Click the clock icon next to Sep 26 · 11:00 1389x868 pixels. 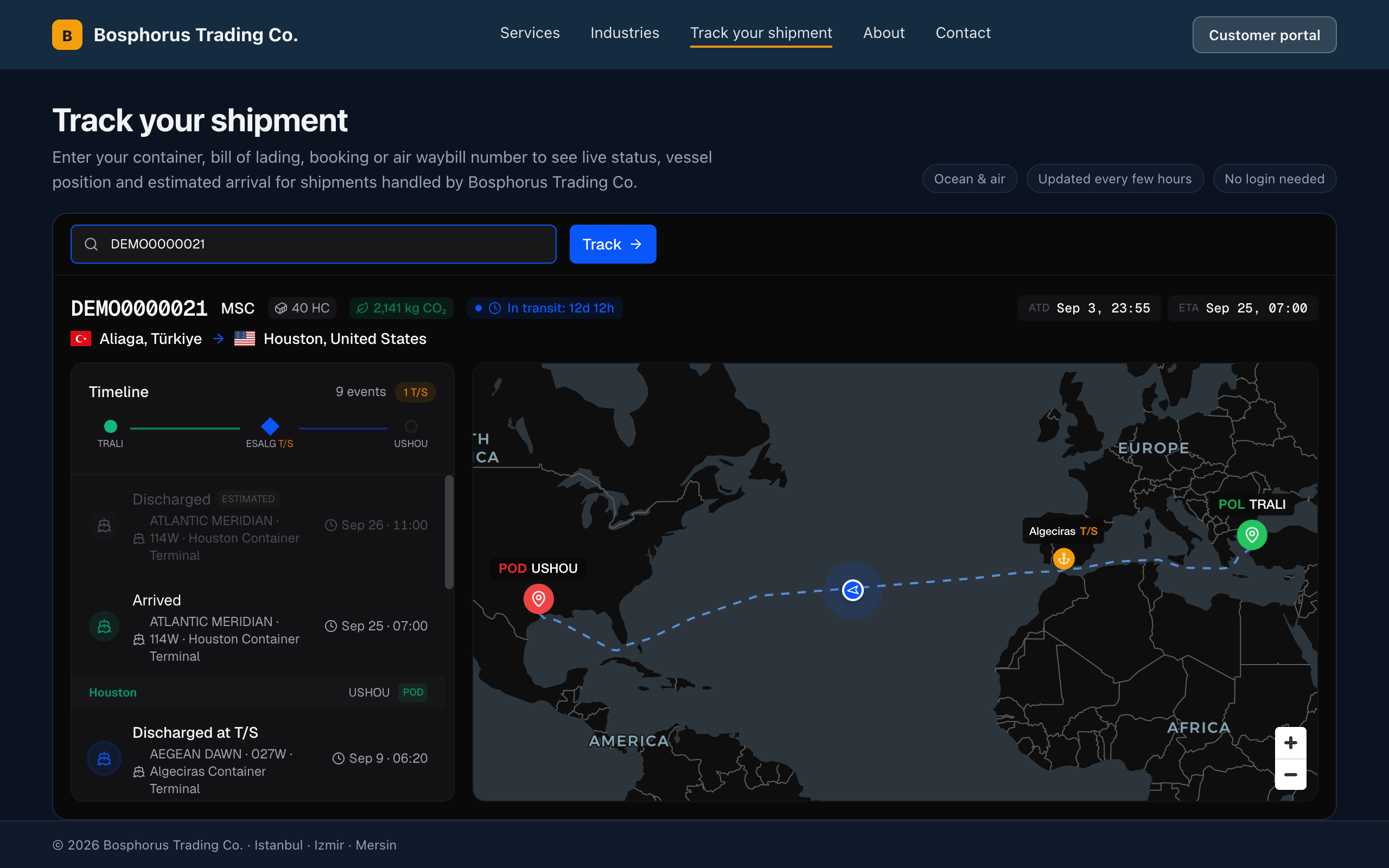[x=330, y=525]
